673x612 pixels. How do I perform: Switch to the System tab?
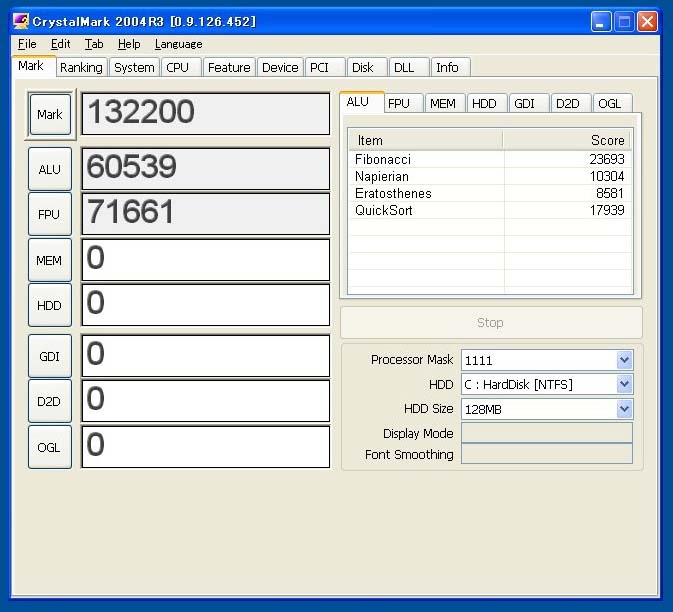(134, 68)
